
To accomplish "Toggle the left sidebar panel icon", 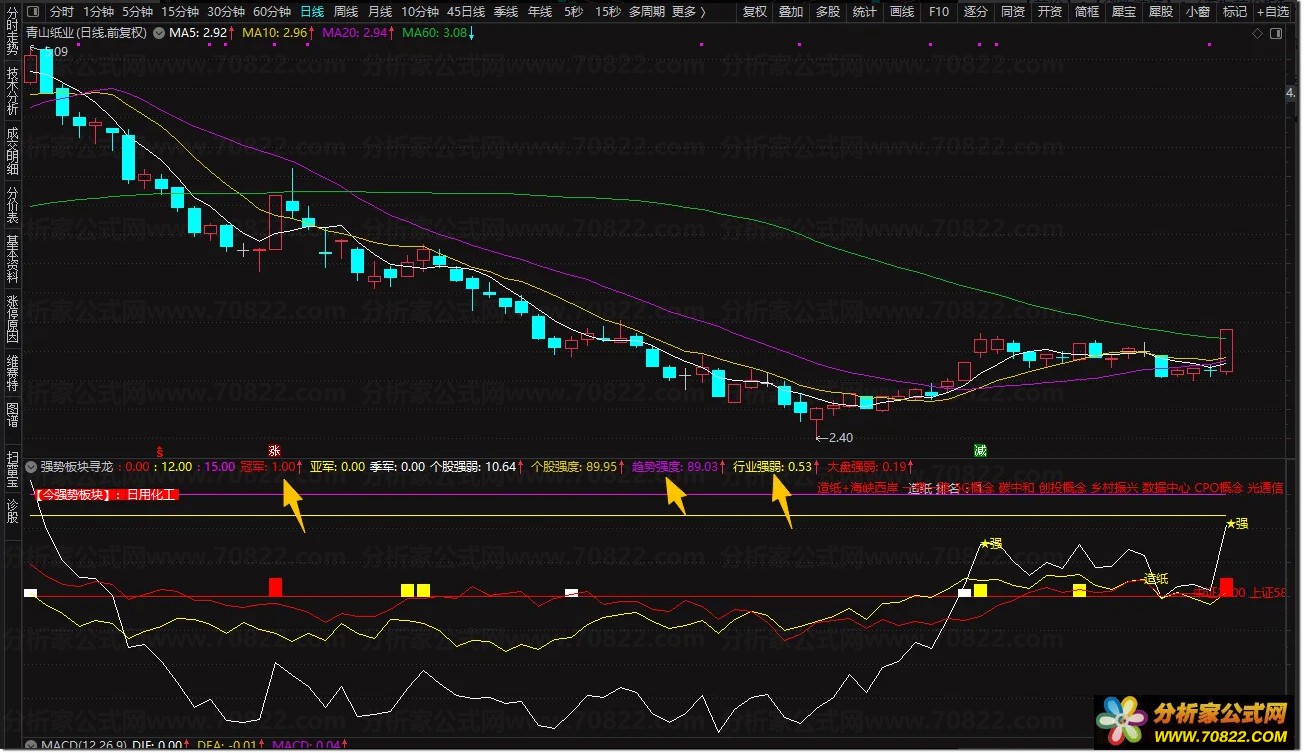I will (32, 11).
